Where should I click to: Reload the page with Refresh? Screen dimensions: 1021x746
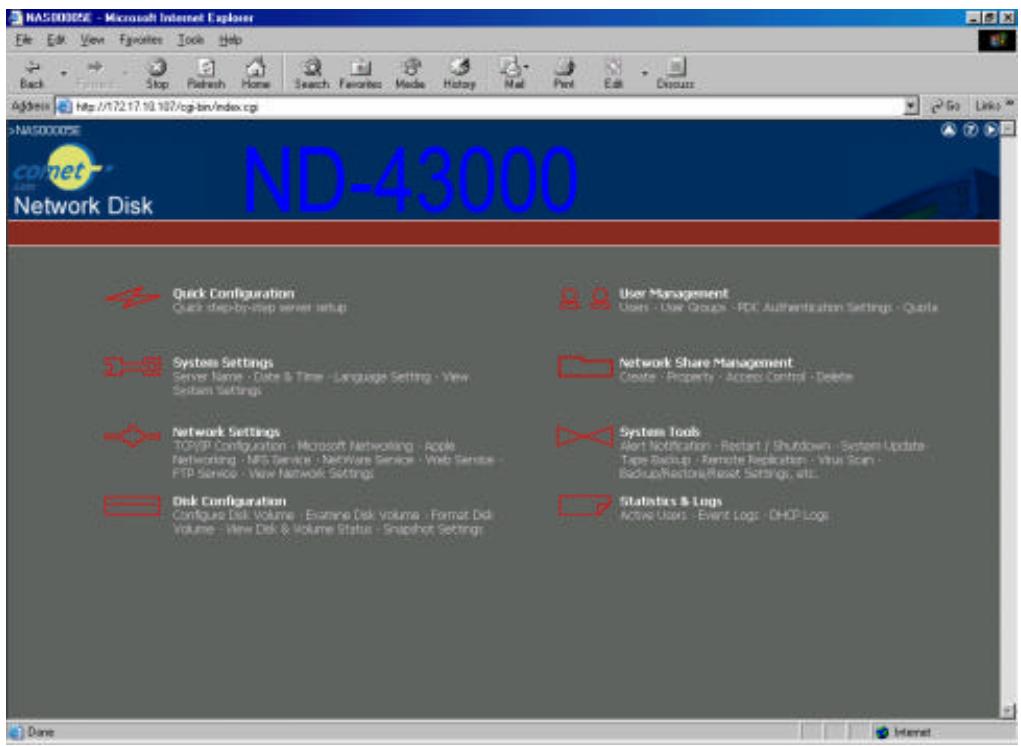(x=206, y=74)
